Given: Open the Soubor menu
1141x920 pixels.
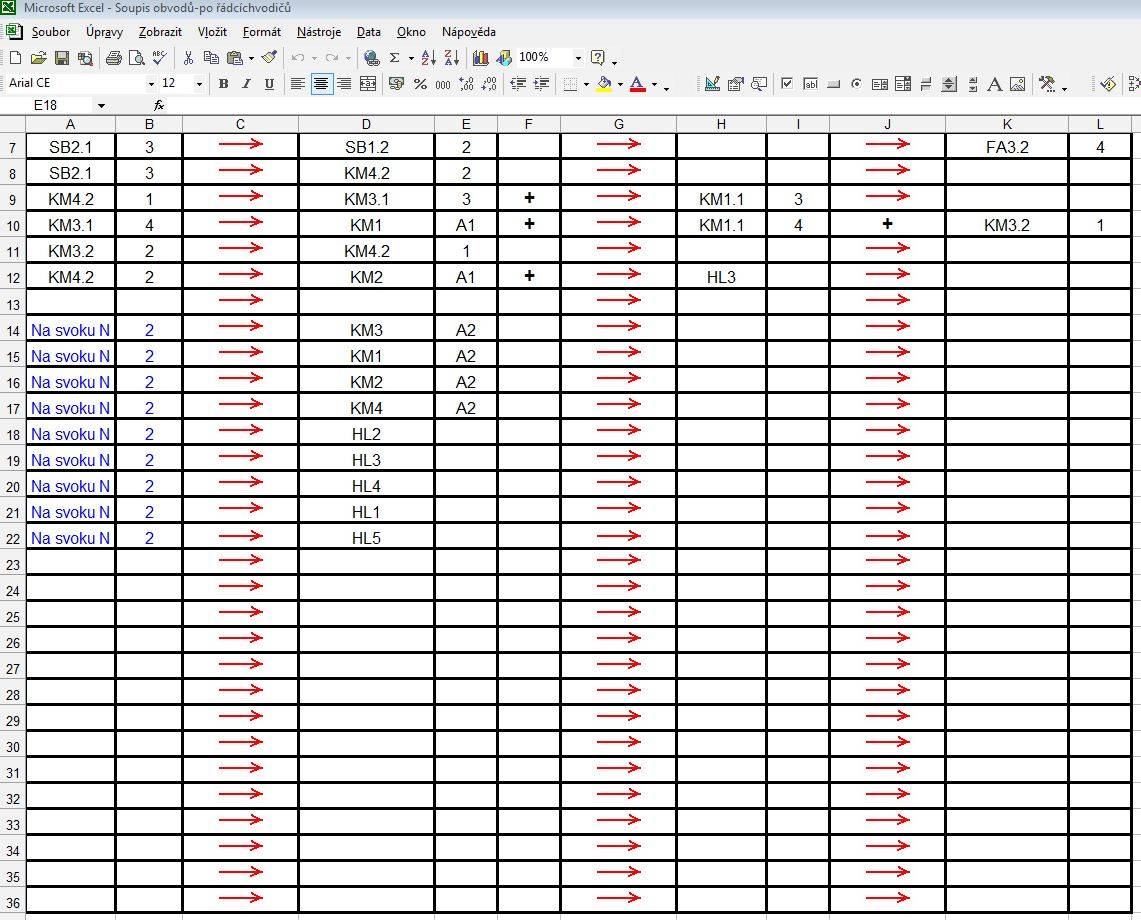Looking at the screenshot, I should 51,32.
